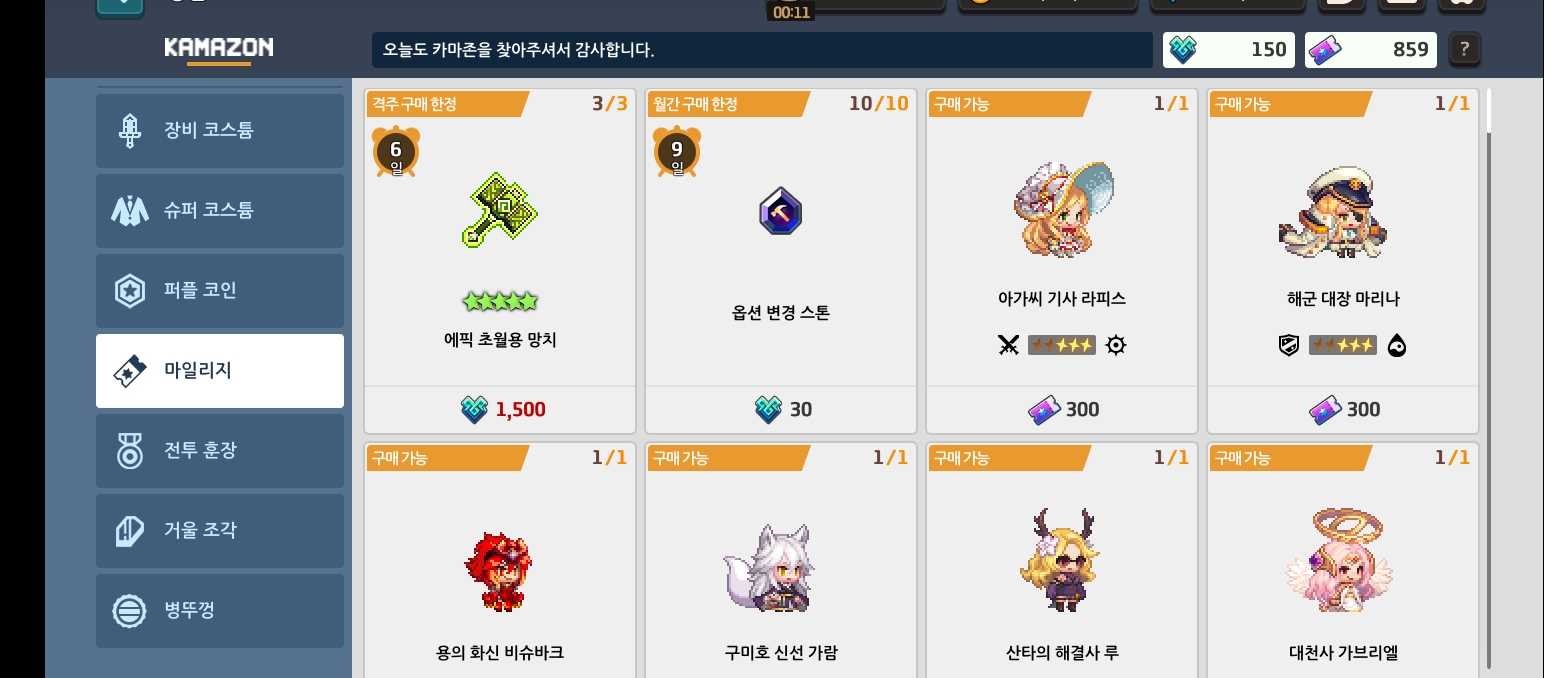1544x678 pixels.
Task: Buy 아가씨 기사 라피스 for 300 tickets
Action: [1062, 409]
